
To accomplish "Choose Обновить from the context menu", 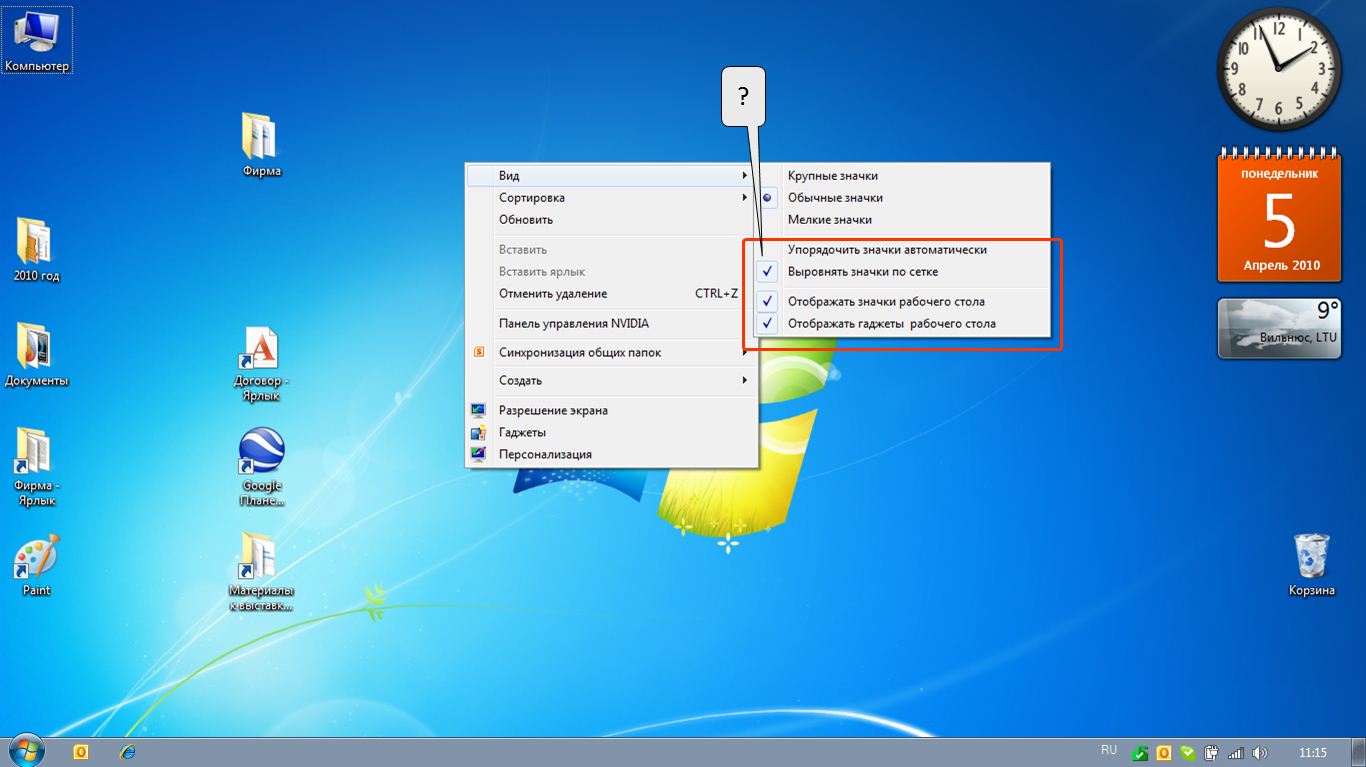I will (x=526, y=220).
